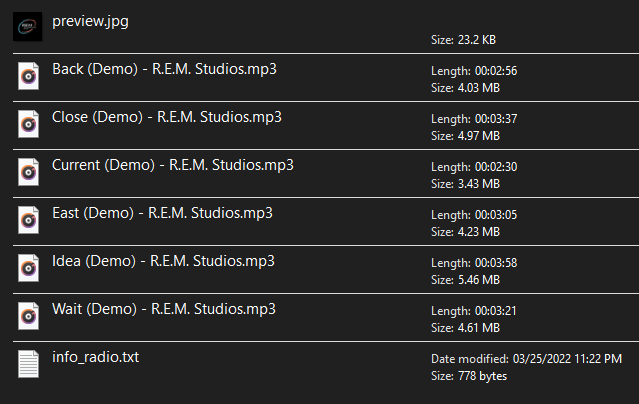The image size is (639, 404).
Task: Click the Back (Demo) mp3 file icon
Action: pos(28,76)
